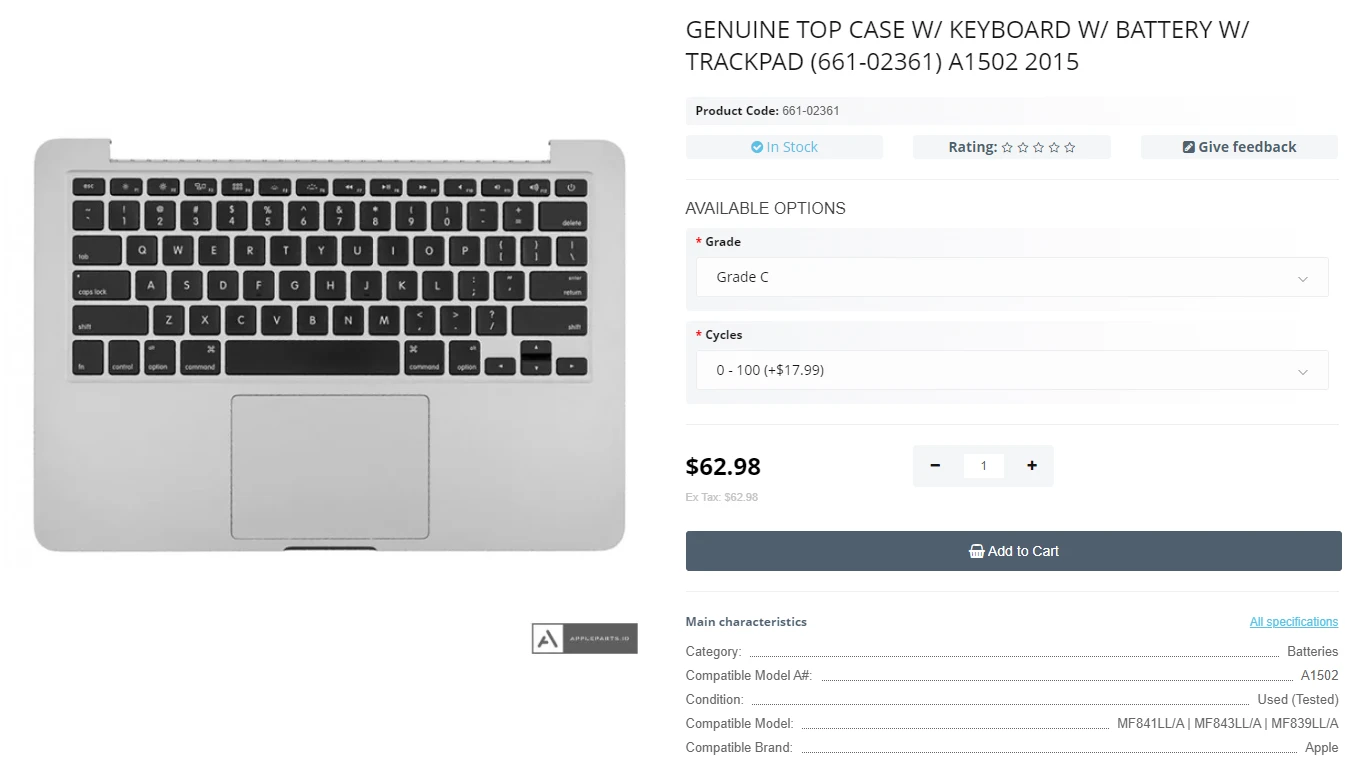
Task: Click the basket icon on Add to Cart
Action: (976, 550)
